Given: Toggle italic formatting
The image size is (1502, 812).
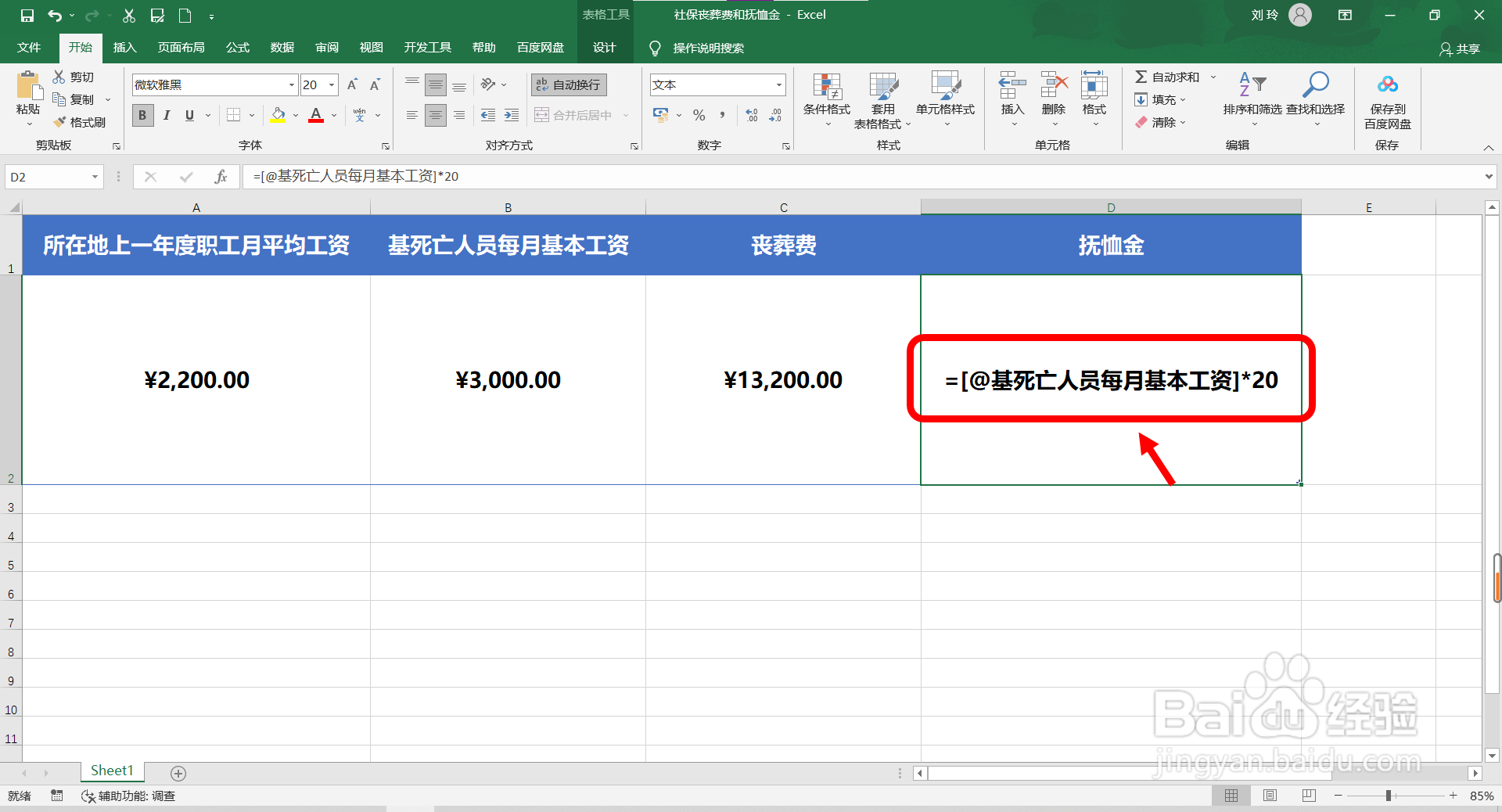Looking at the screenshot, I should [x=166, y=115].
